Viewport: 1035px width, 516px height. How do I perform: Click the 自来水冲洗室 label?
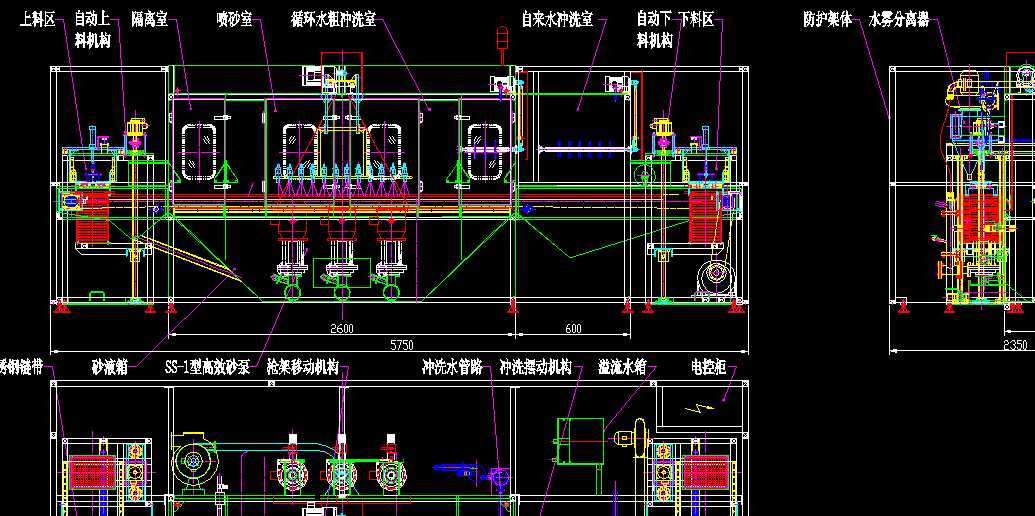click(557, 20)
